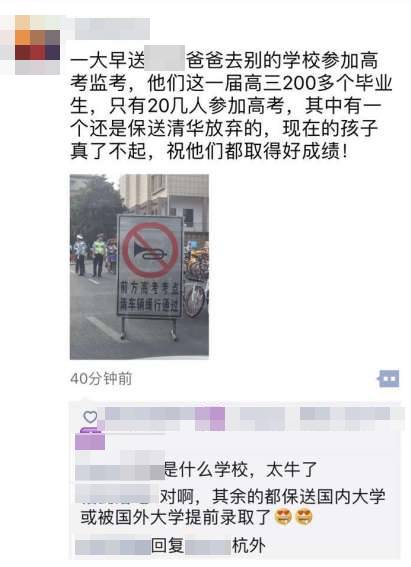The height and width of the screenshot is (567, 411).
Task: Open the poster's pixelated profile avatar
Action: coord(37,45)
